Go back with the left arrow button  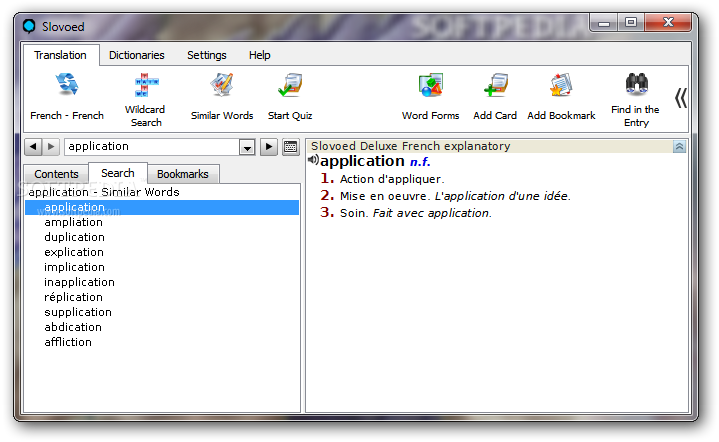tap(33, 147)
